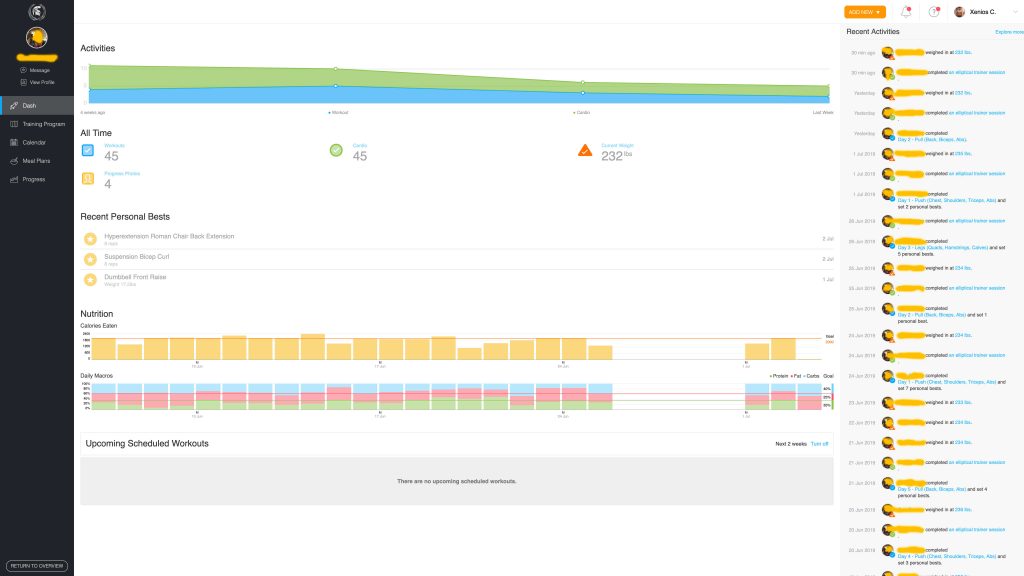Turn off upcoming scheduled workouts
The image size is (1024, 576).
point(819,444)
